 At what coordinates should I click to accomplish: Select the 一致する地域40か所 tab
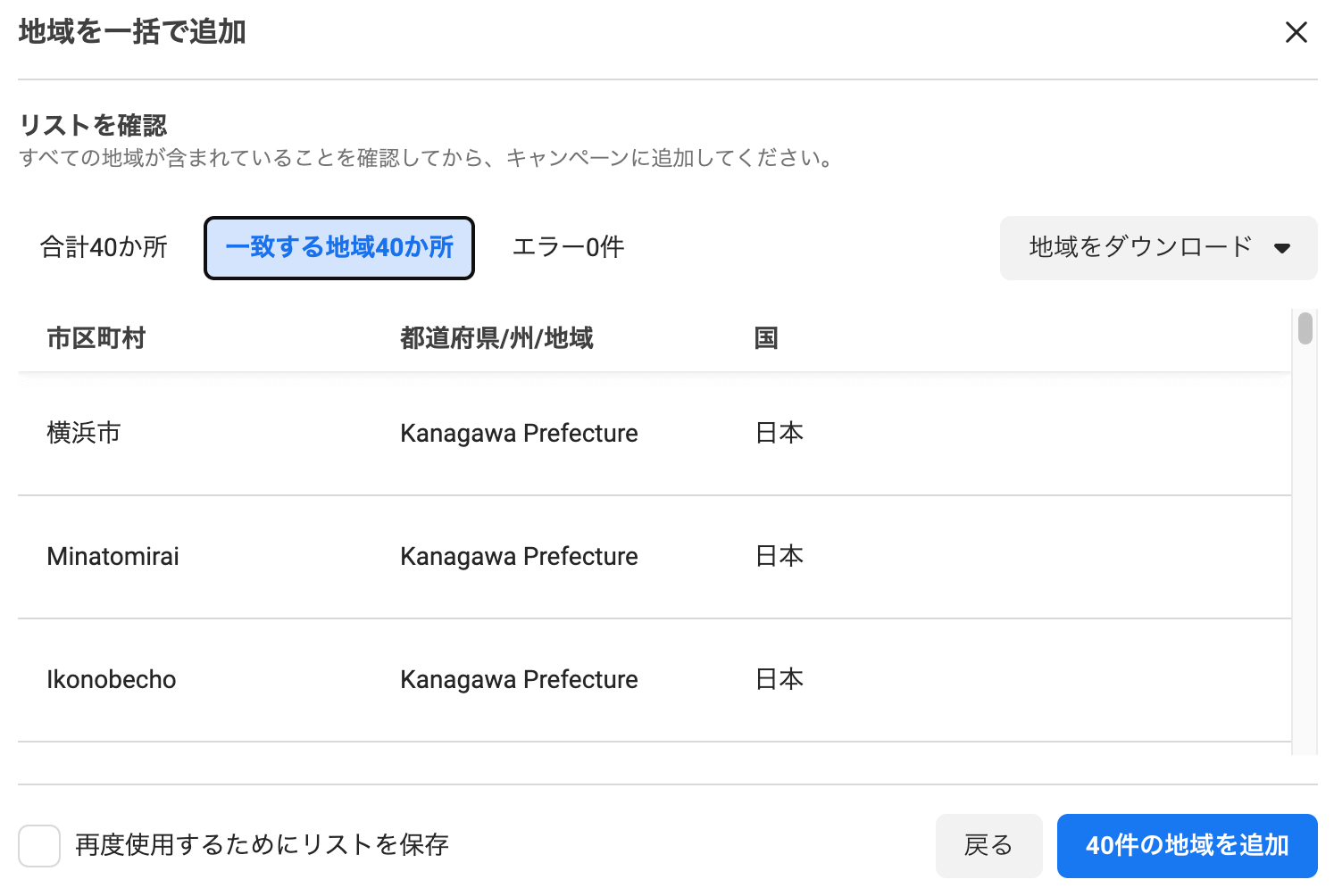pos(339,247)
